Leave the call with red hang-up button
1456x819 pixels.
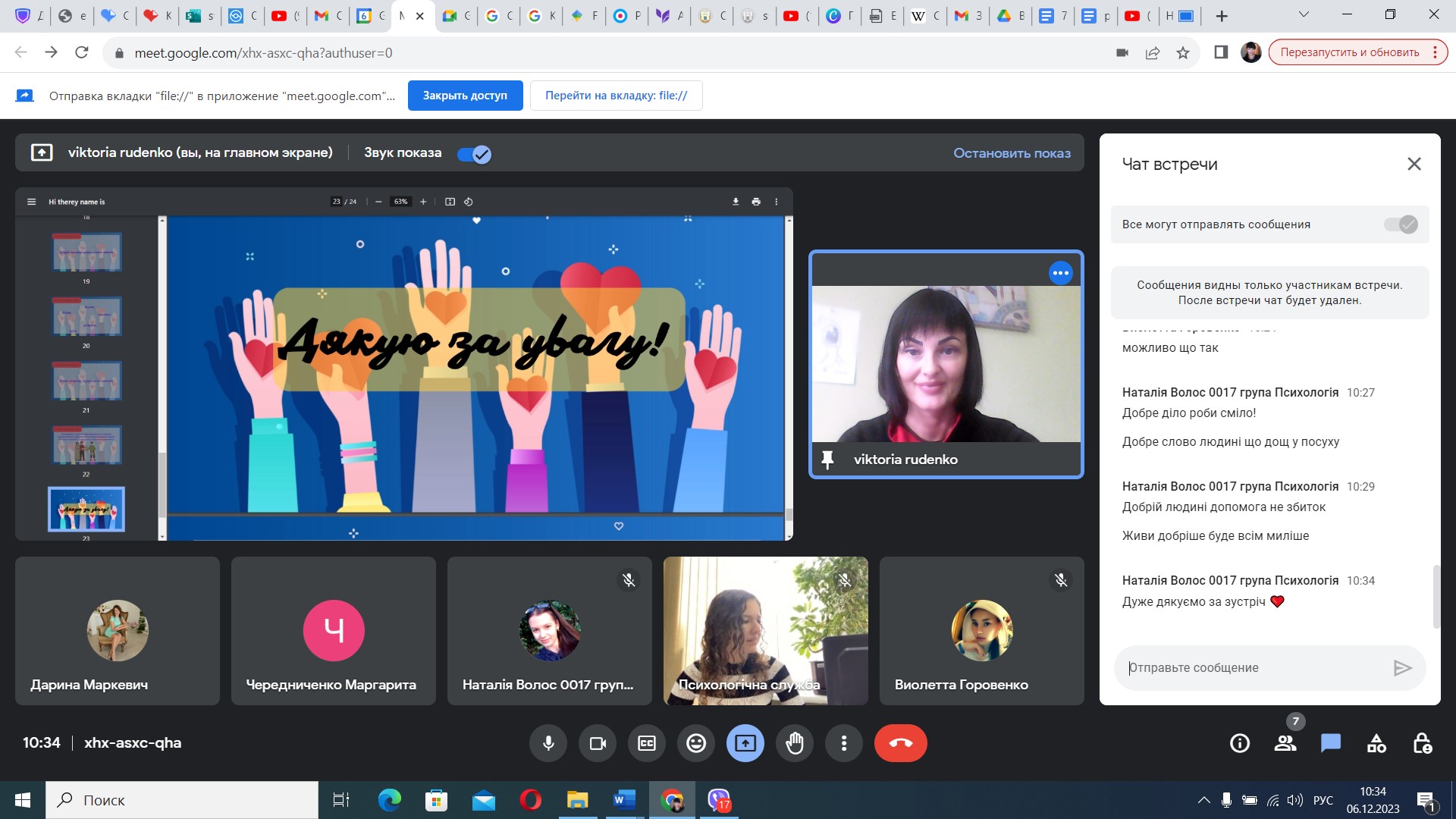901,743
